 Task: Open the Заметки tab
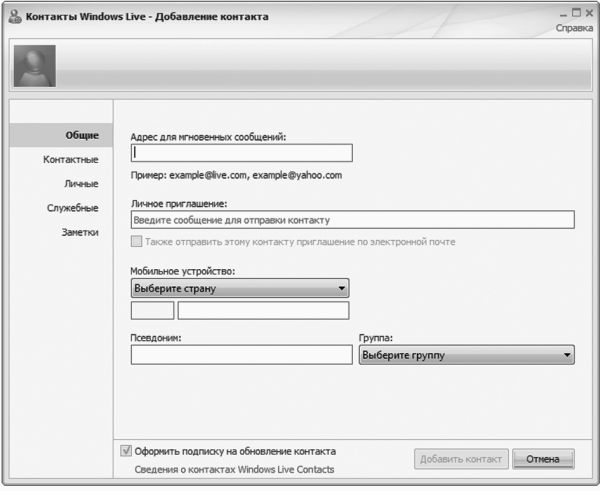(x=80, y=232)
